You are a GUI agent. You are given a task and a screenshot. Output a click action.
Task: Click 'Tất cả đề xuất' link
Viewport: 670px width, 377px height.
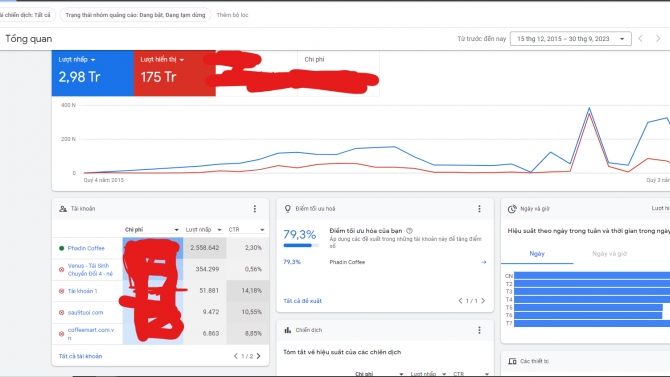303,301
